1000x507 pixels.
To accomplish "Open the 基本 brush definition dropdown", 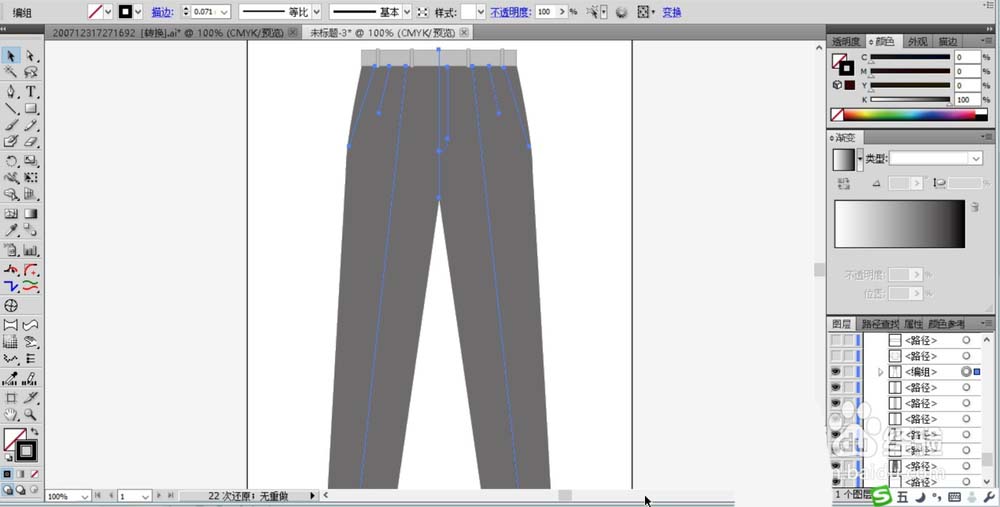I will [407, 12].
